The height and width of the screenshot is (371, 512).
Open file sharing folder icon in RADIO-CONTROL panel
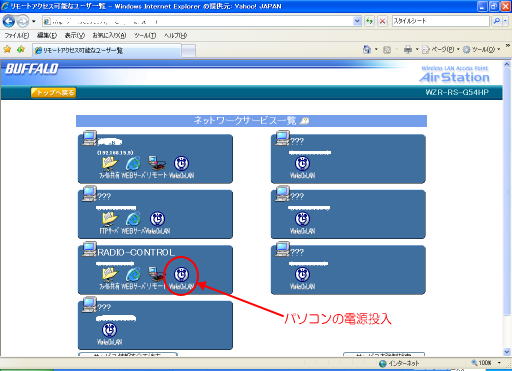pos(109,274)
